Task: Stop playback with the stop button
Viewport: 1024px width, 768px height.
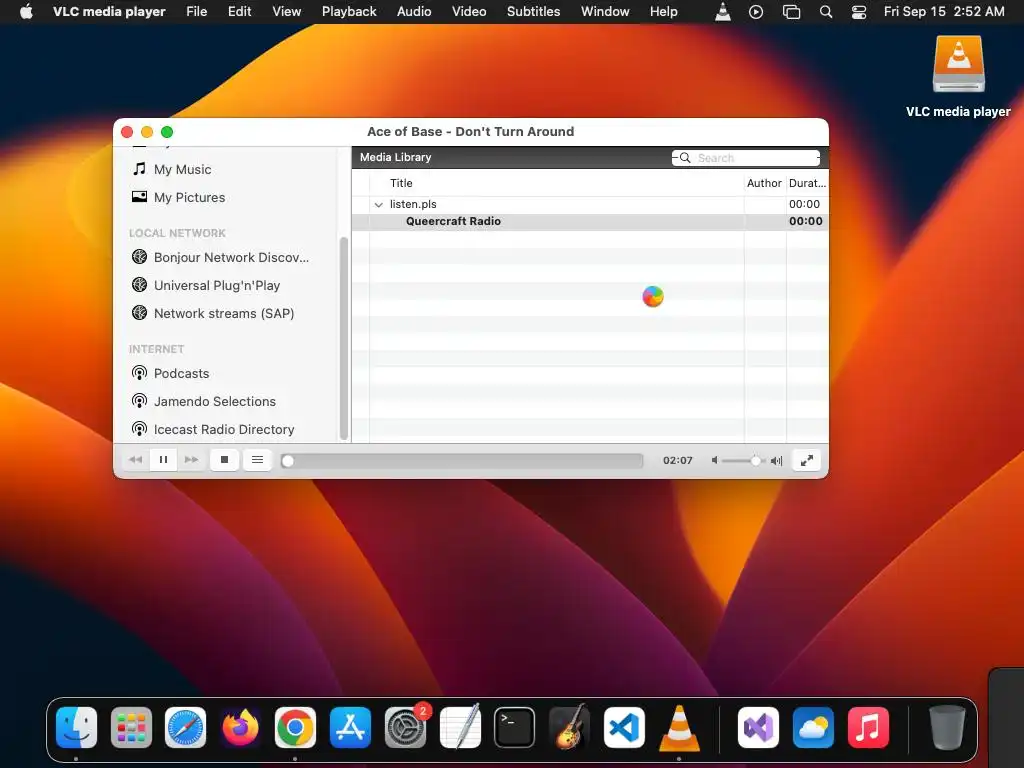Action: coord(224,460)
